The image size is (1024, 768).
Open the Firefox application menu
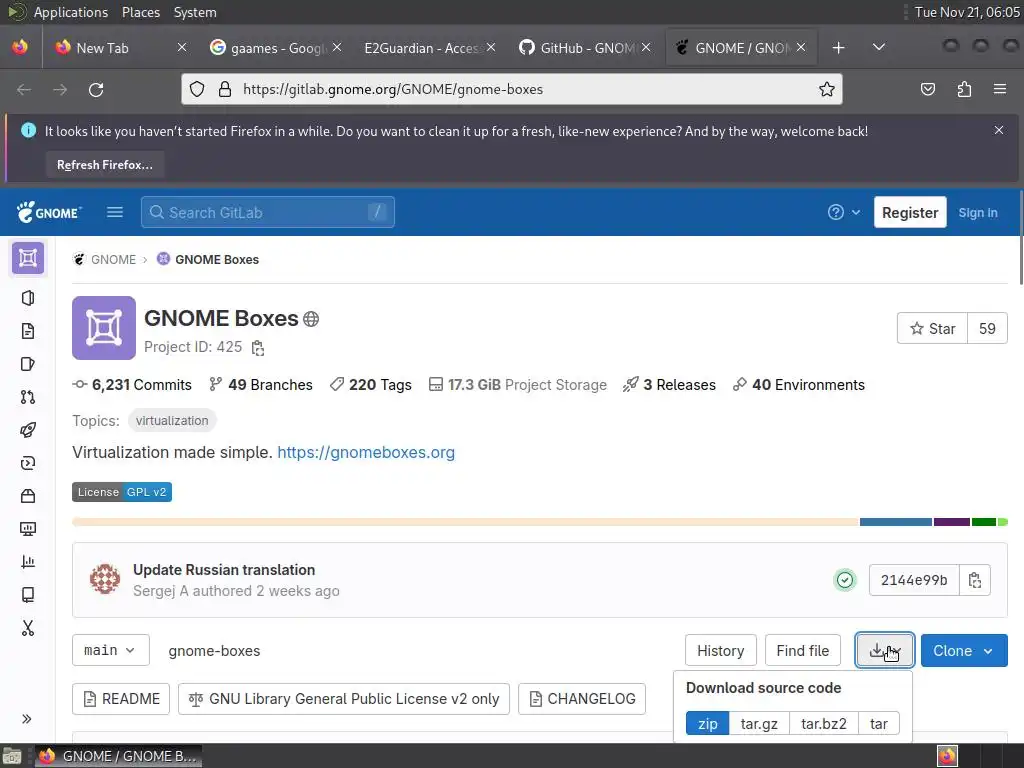click(x=1000, y=89)
